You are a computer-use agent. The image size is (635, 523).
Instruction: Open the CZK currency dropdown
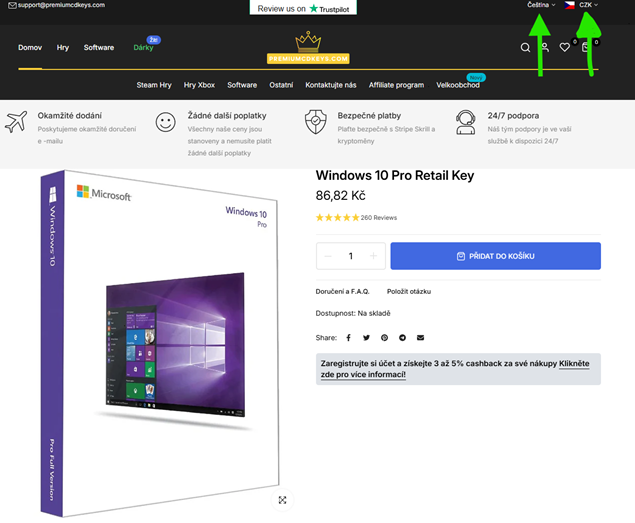click(x=588, y=5)
